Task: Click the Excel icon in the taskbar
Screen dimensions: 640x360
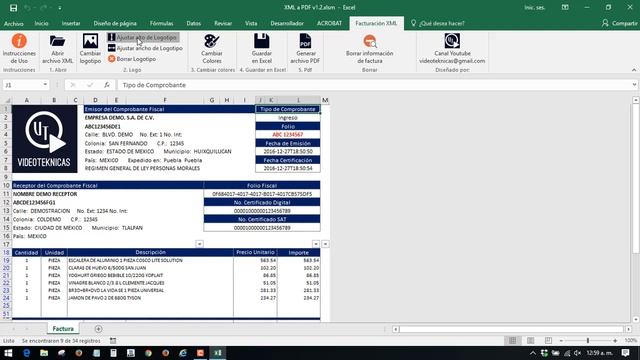Action: 218,353
